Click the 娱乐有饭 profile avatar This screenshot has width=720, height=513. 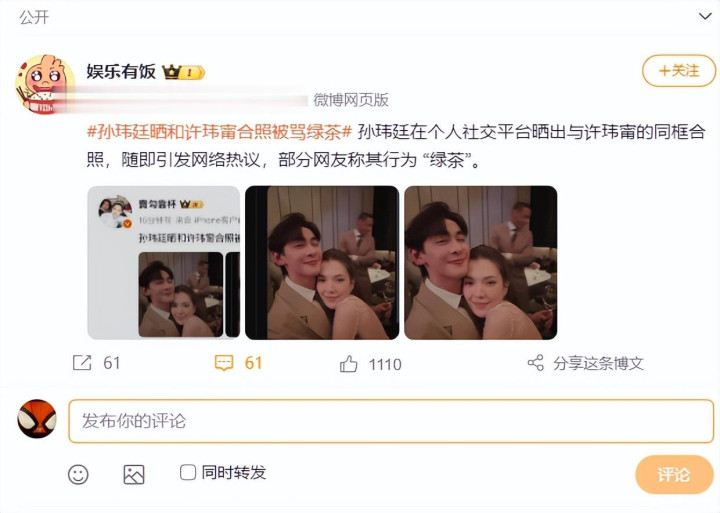[x=45, y=84]
